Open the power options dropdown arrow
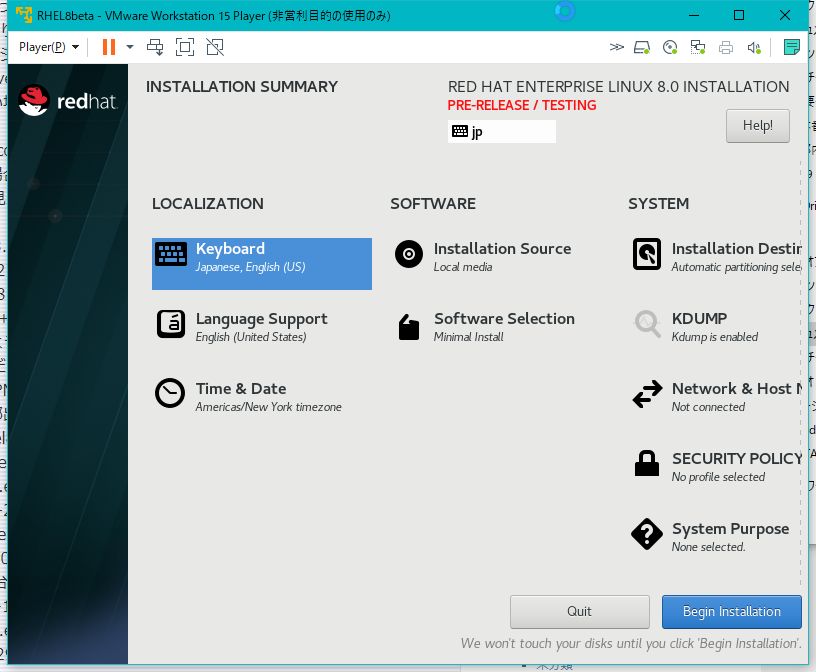This screenshot has height=672, width=816. (130, 47)
